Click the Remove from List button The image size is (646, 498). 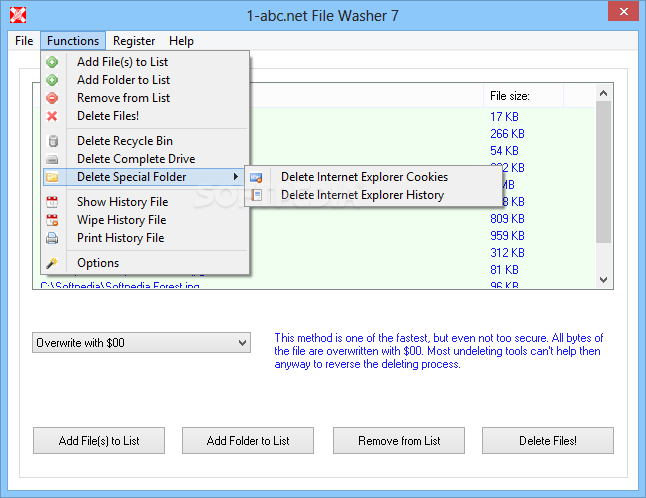[399, 441]
